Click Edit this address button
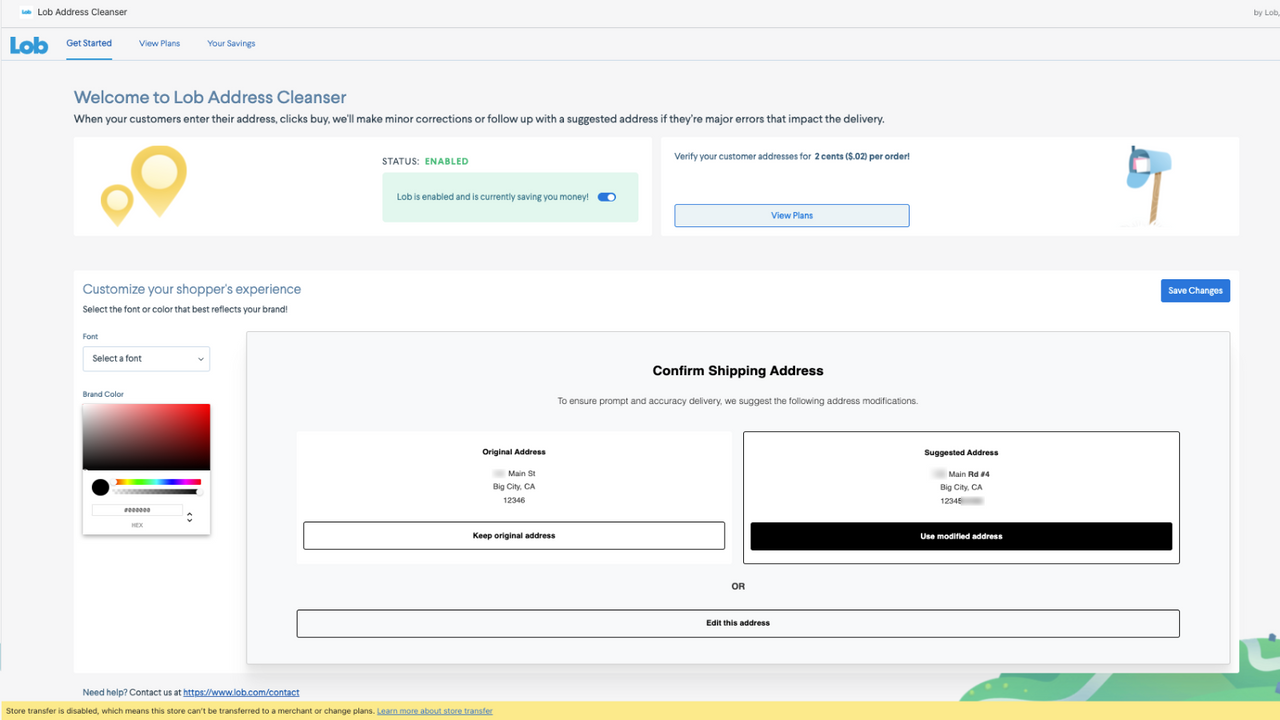This screenshot has width=1280, height=720. click(x=738, y=623)
